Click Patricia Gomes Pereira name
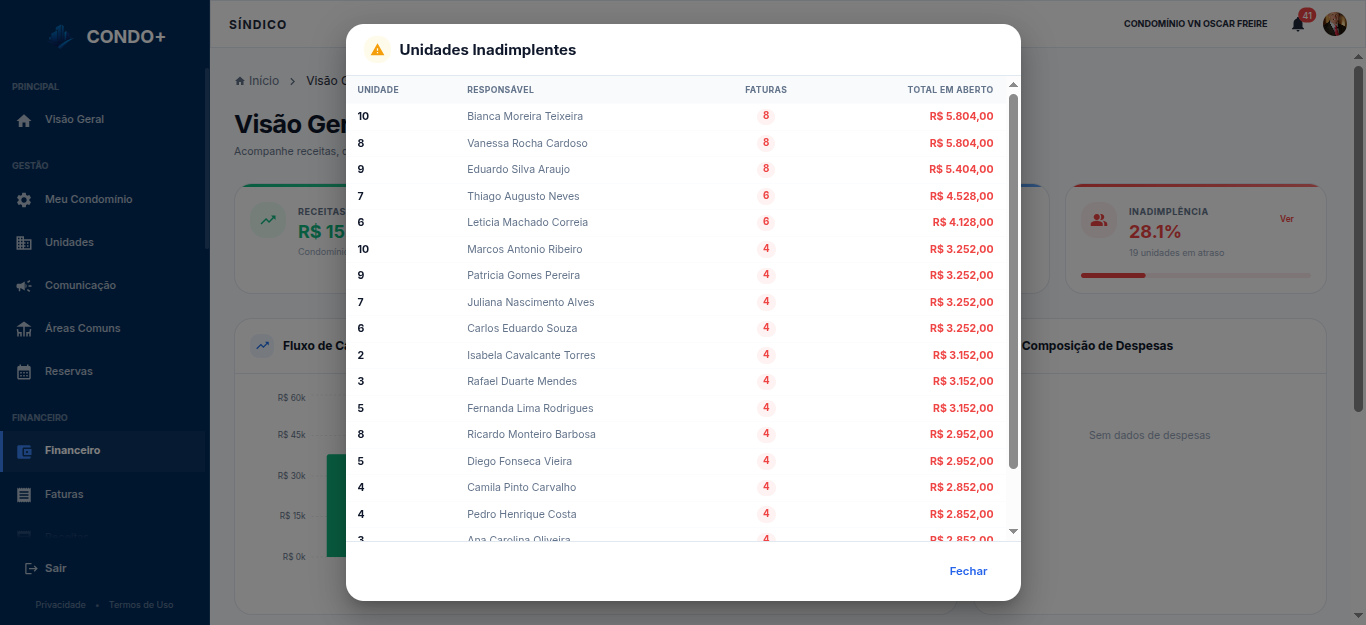Image resolution: width=1366 pixels, height=625 pixels. pos(523,276)
